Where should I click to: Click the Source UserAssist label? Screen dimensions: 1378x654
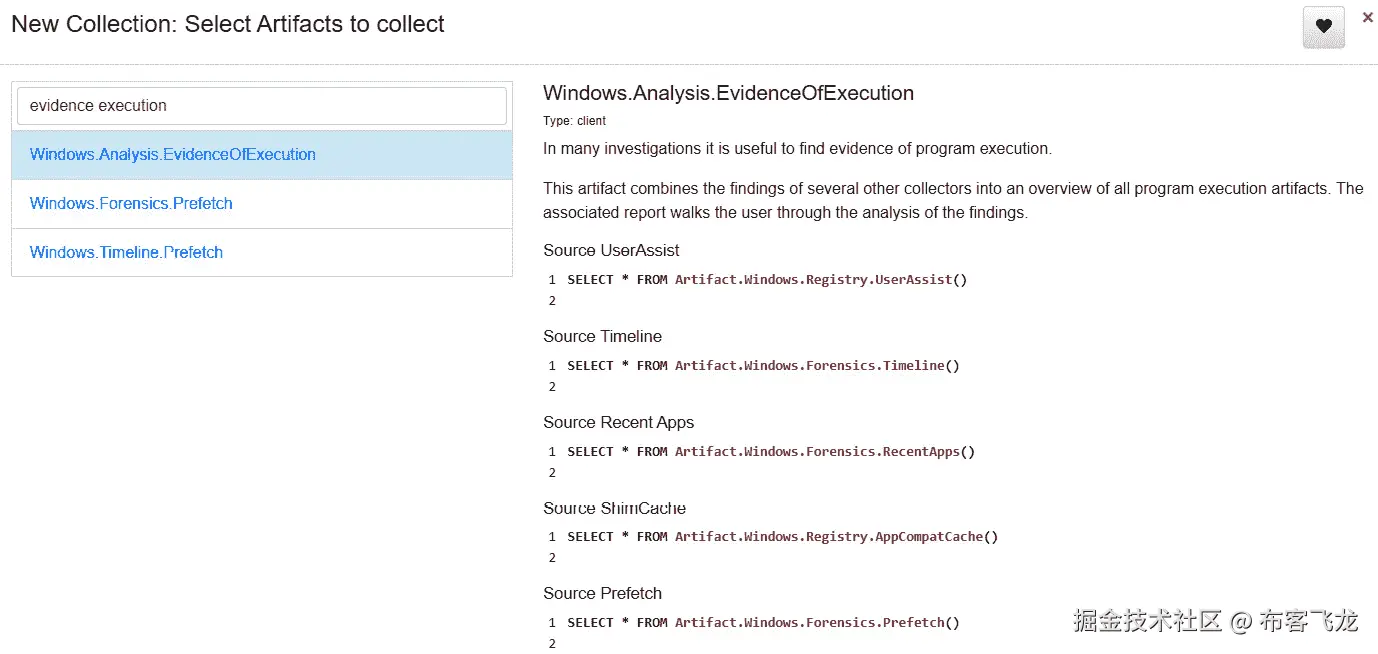[611, 251]
